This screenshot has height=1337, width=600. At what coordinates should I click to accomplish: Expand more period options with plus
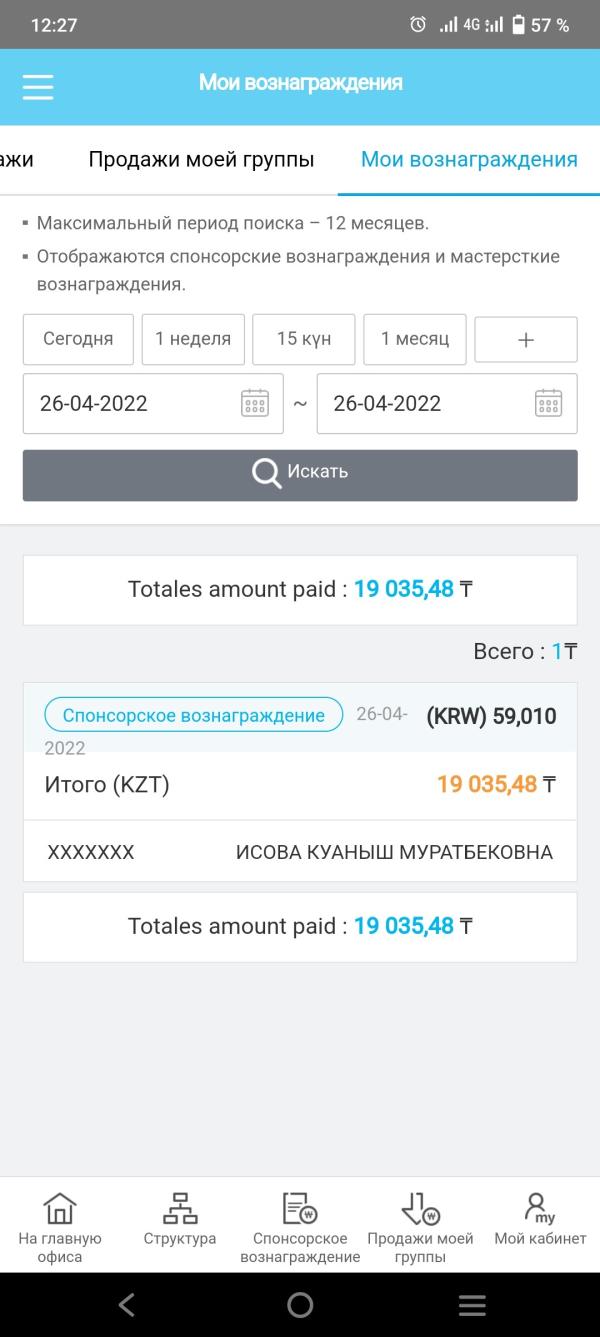(x=526, y=339)
